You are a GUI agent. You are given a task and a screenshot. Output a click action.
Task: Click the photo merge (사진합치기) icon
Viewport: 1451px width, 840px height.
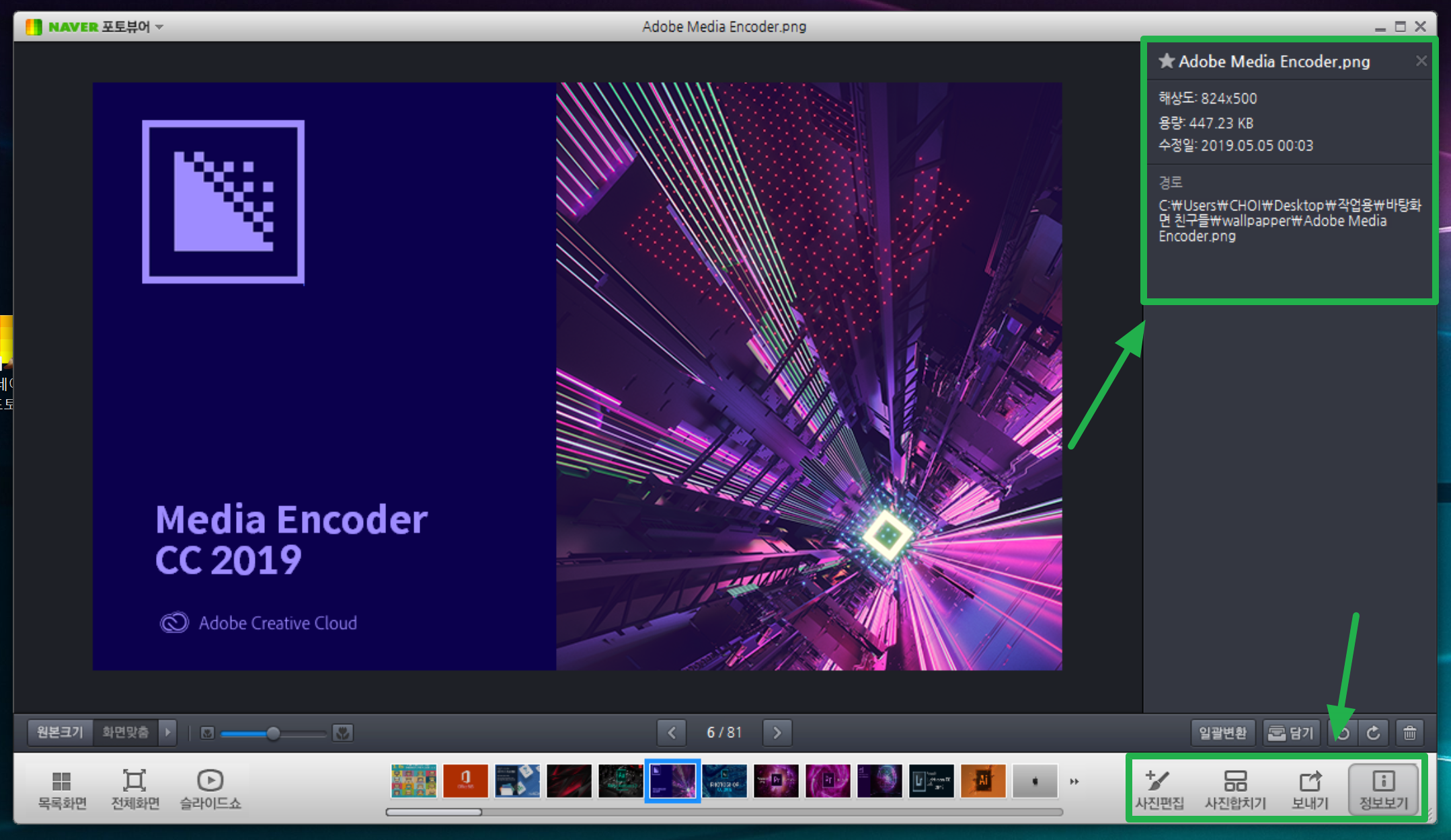click(1234, 789)
